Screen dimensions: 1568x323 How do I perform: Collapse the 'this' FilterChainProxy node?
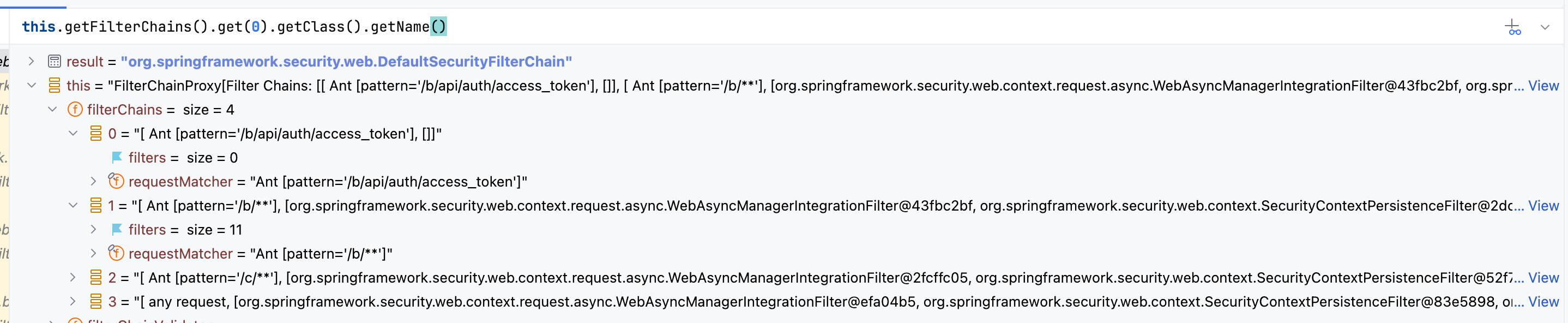pos(31,85)
